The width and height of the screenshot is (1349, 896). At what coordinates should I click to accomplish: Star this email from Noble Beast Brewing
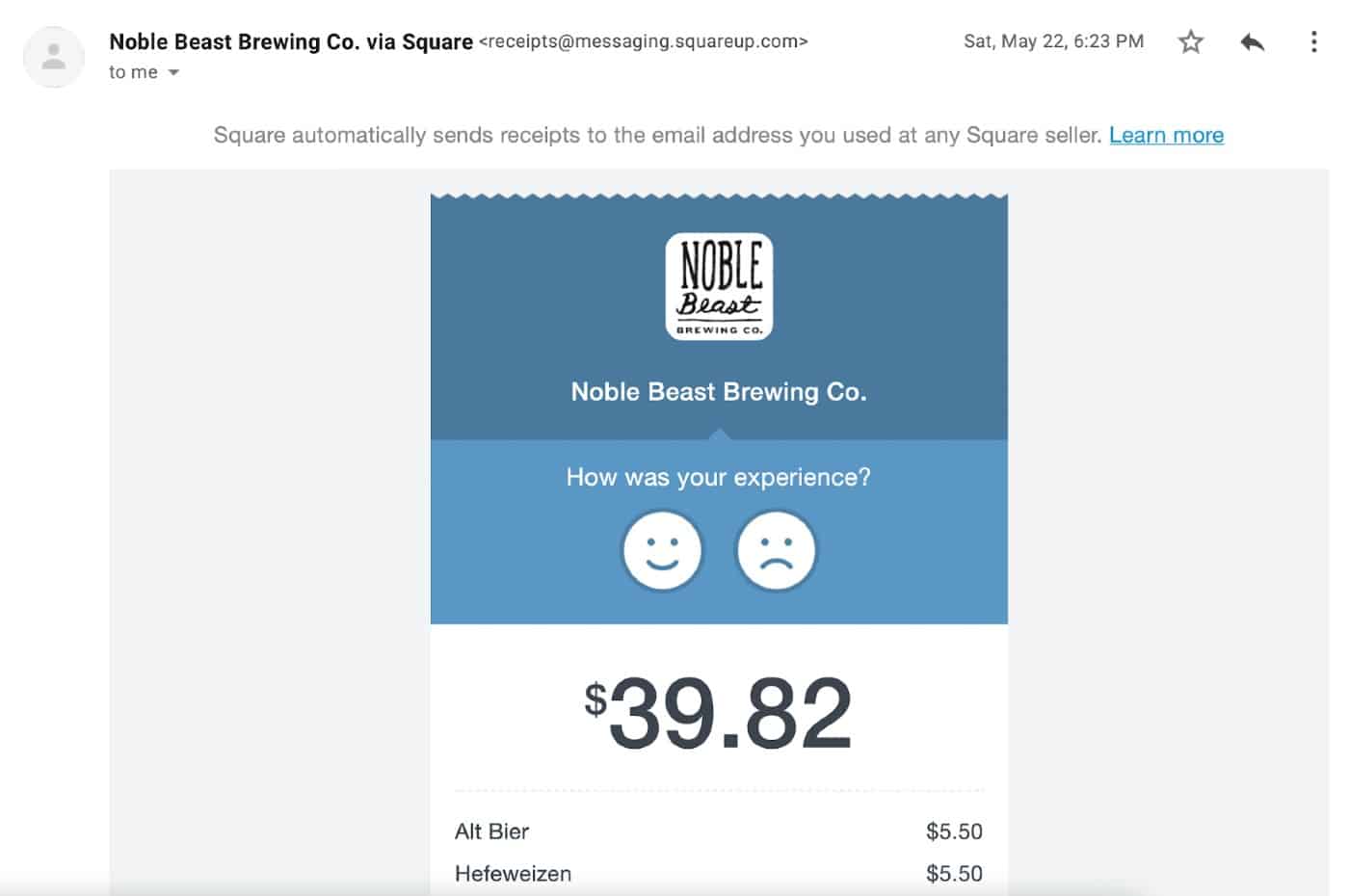click(x=1191, y=41)
